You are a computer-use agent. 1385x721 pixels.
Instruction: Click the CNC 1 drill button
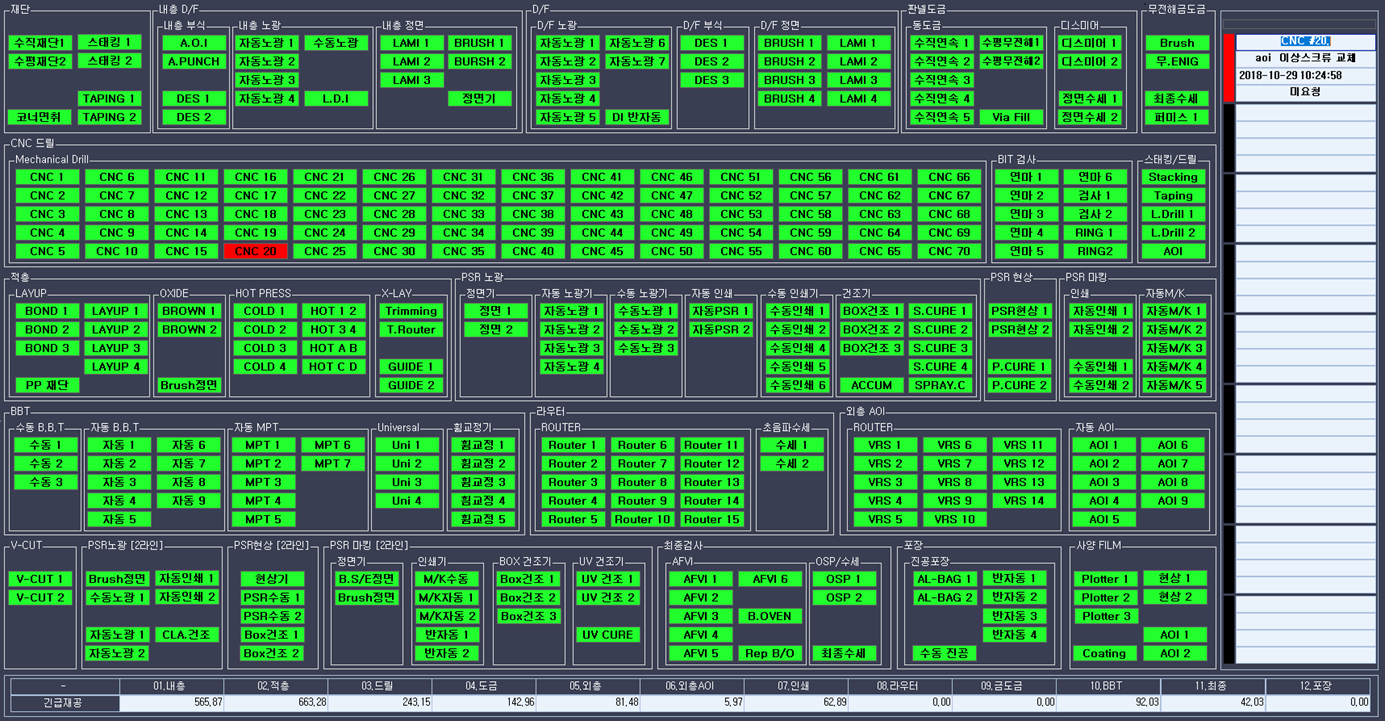47,177
